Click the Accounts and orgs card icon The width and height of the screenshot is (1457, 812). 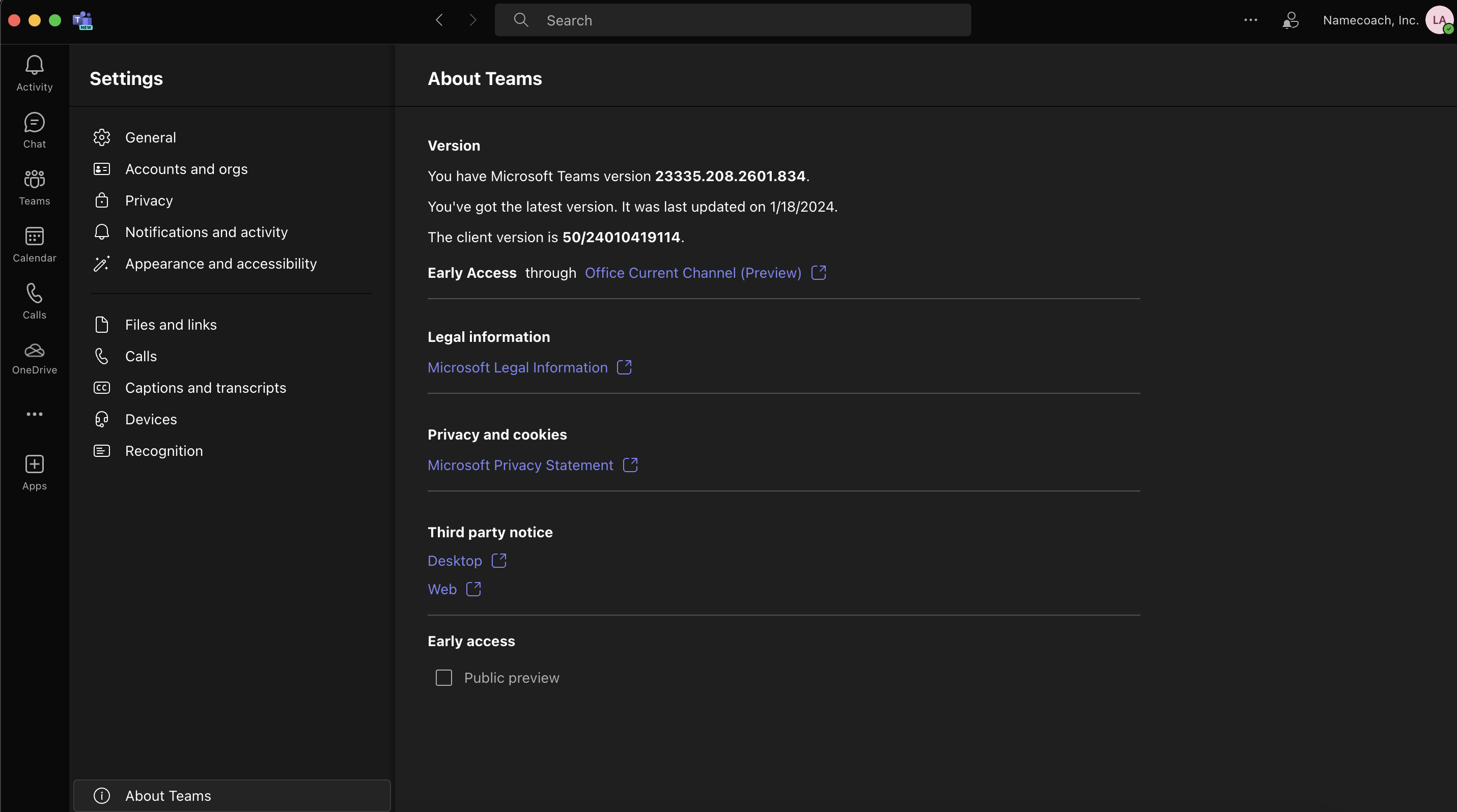coord(102,169)
